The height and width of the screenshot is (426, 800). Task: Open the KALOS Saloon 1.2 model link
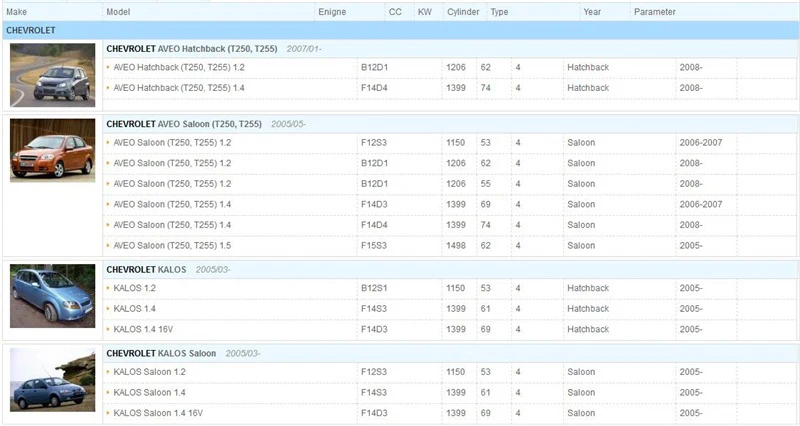149,372
